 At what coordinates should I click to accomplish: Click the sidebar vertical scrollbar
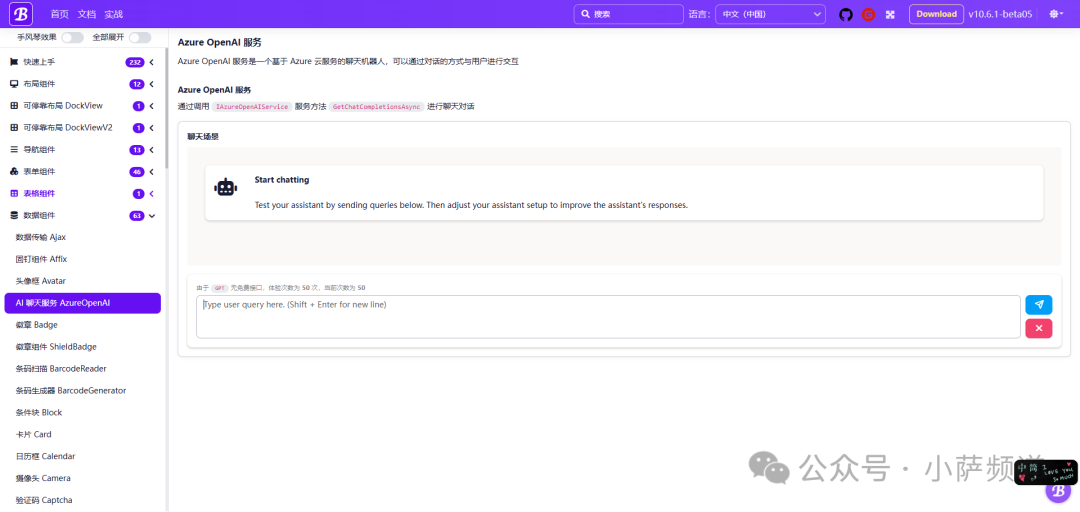pos(166,108)
